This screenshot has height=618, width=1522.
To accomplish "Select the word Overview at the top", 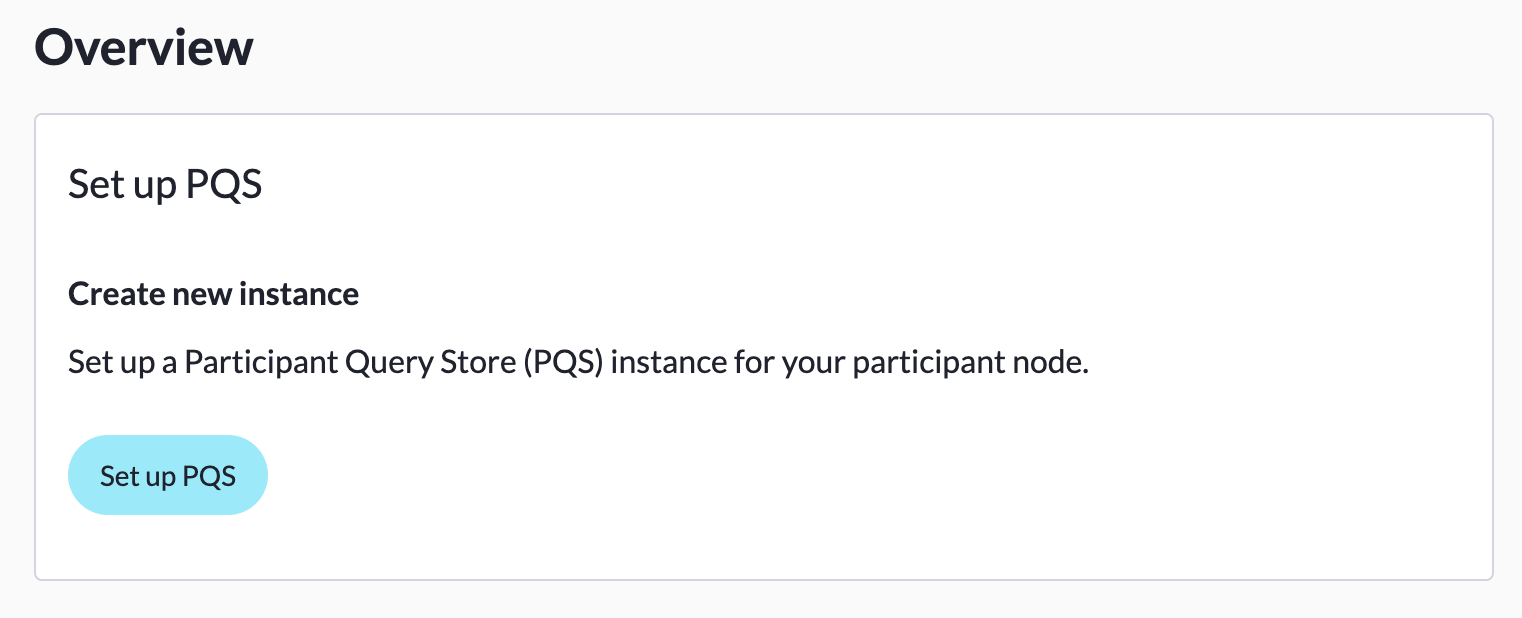I will pos(143,46).
